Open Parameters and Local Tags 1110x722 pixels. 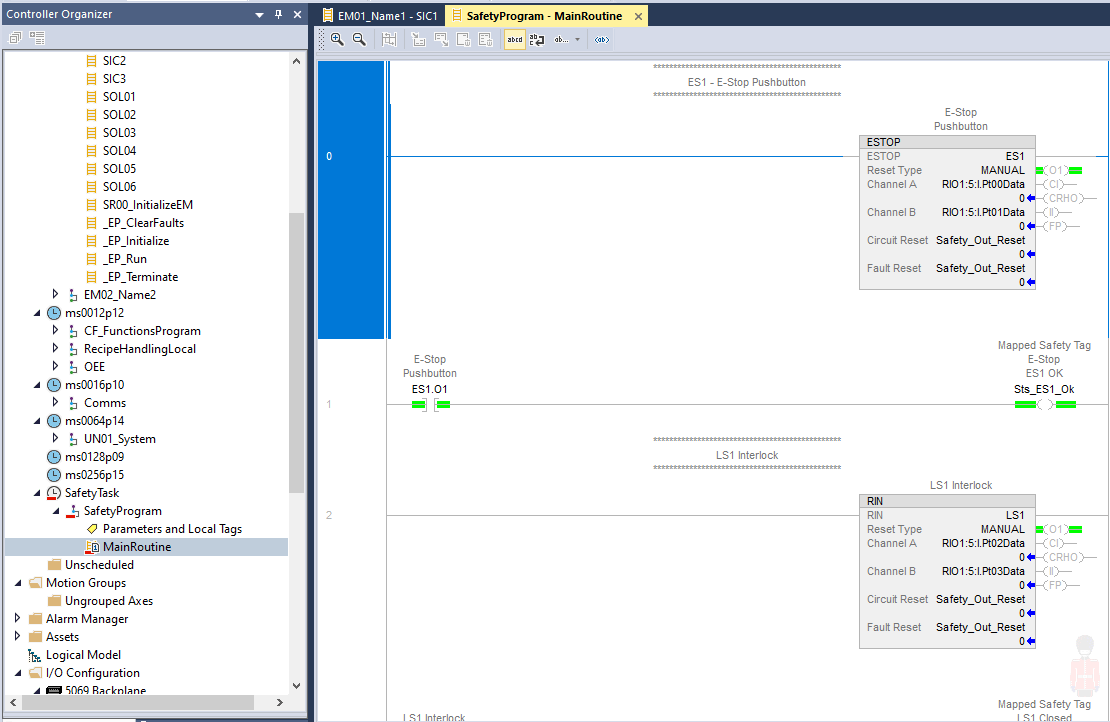(172, 529)
